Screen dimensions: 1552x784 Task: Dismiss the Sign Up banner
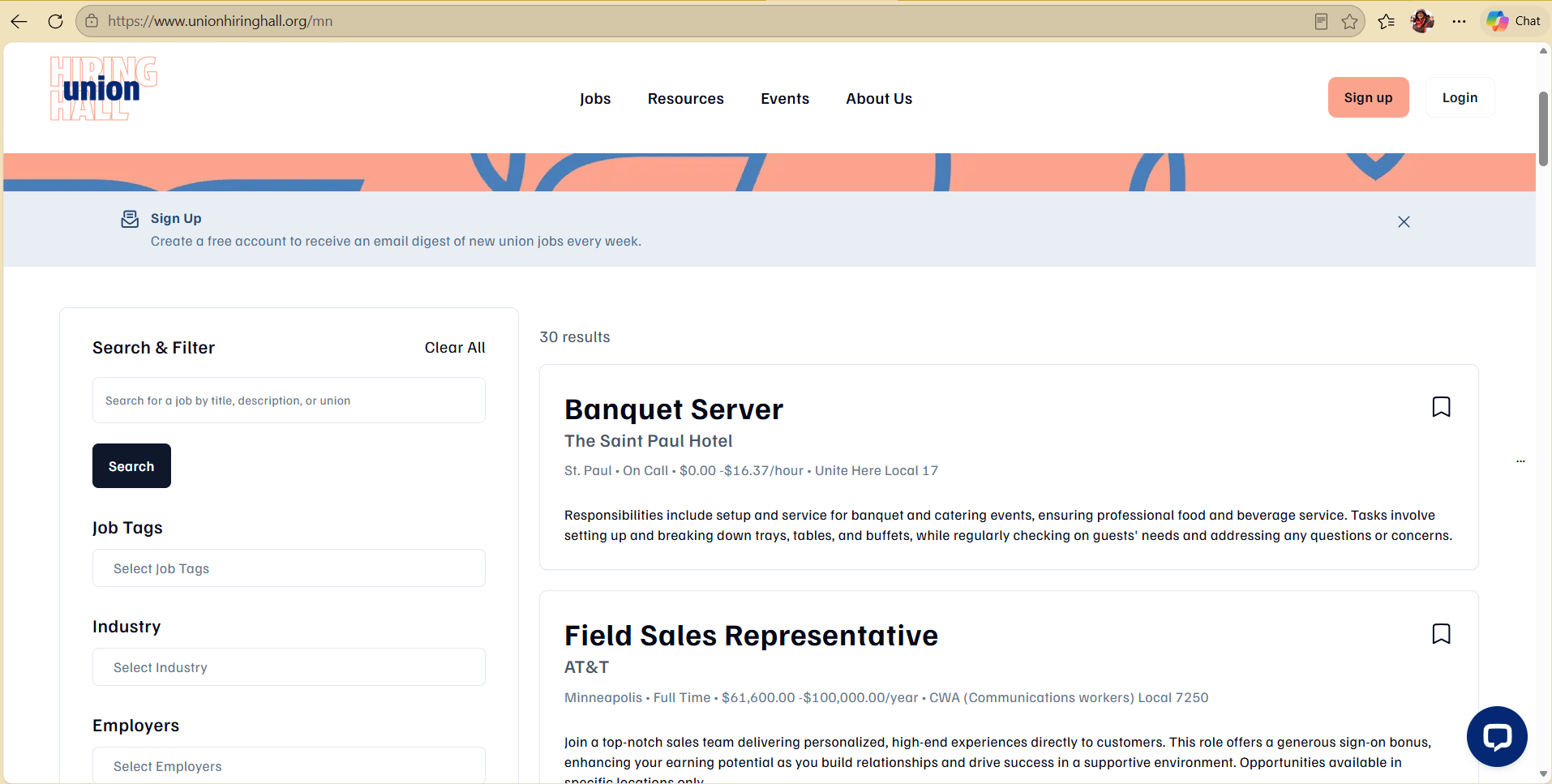click(1404, 221)
